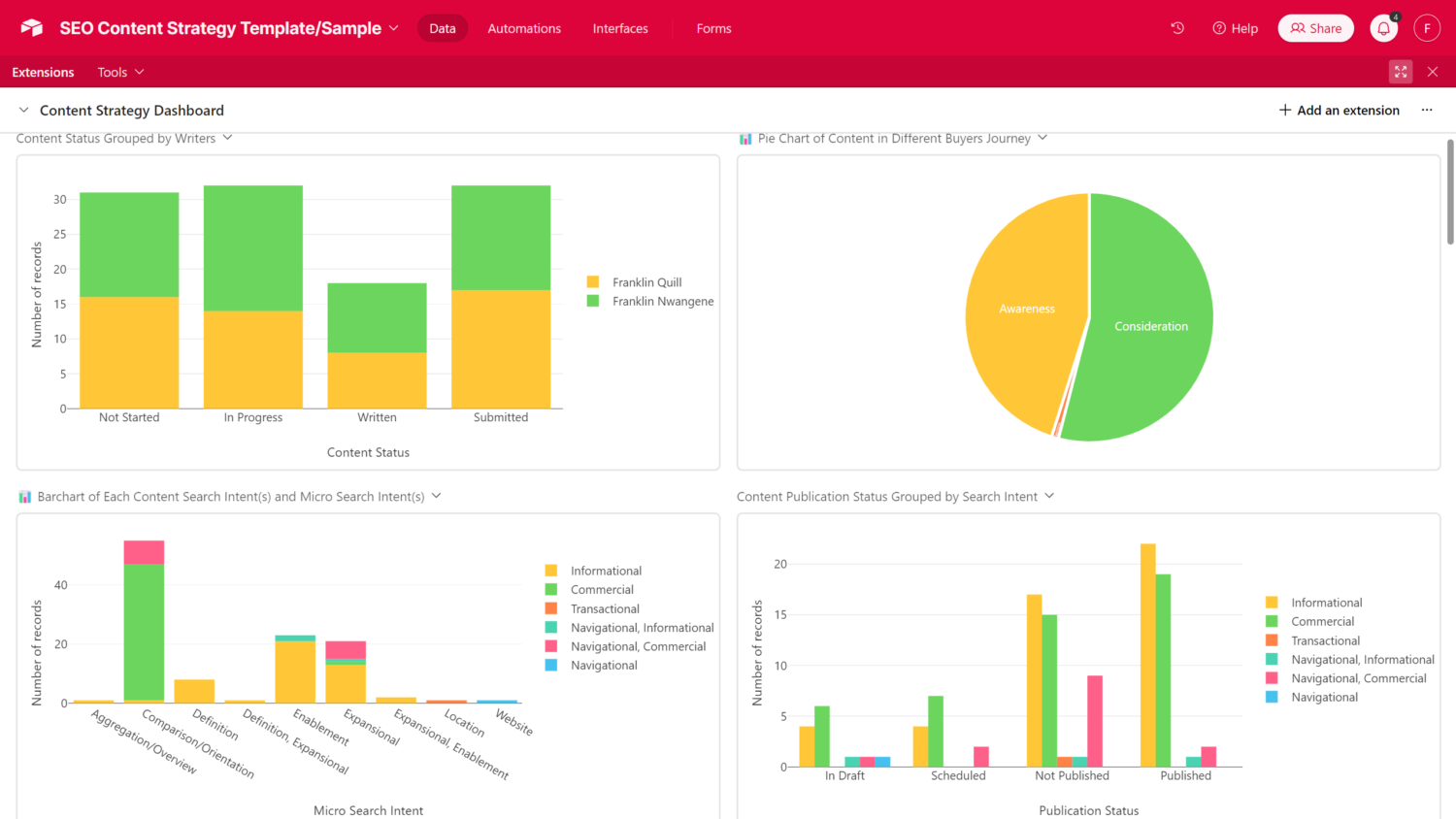Viewport: 1456px width, 819px height.
Task: Click the Consideration slice of the pie chart
Action: 1150,326
